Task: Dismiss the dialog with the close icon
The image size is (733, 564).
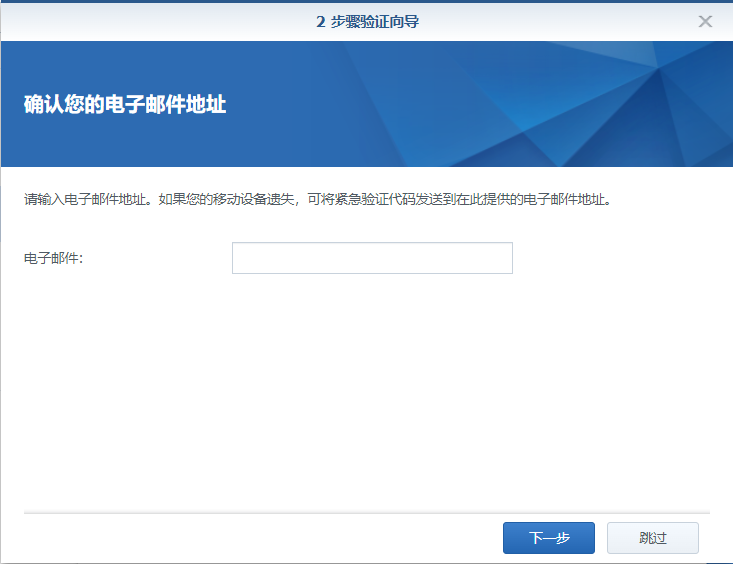Action: point(705,21)
